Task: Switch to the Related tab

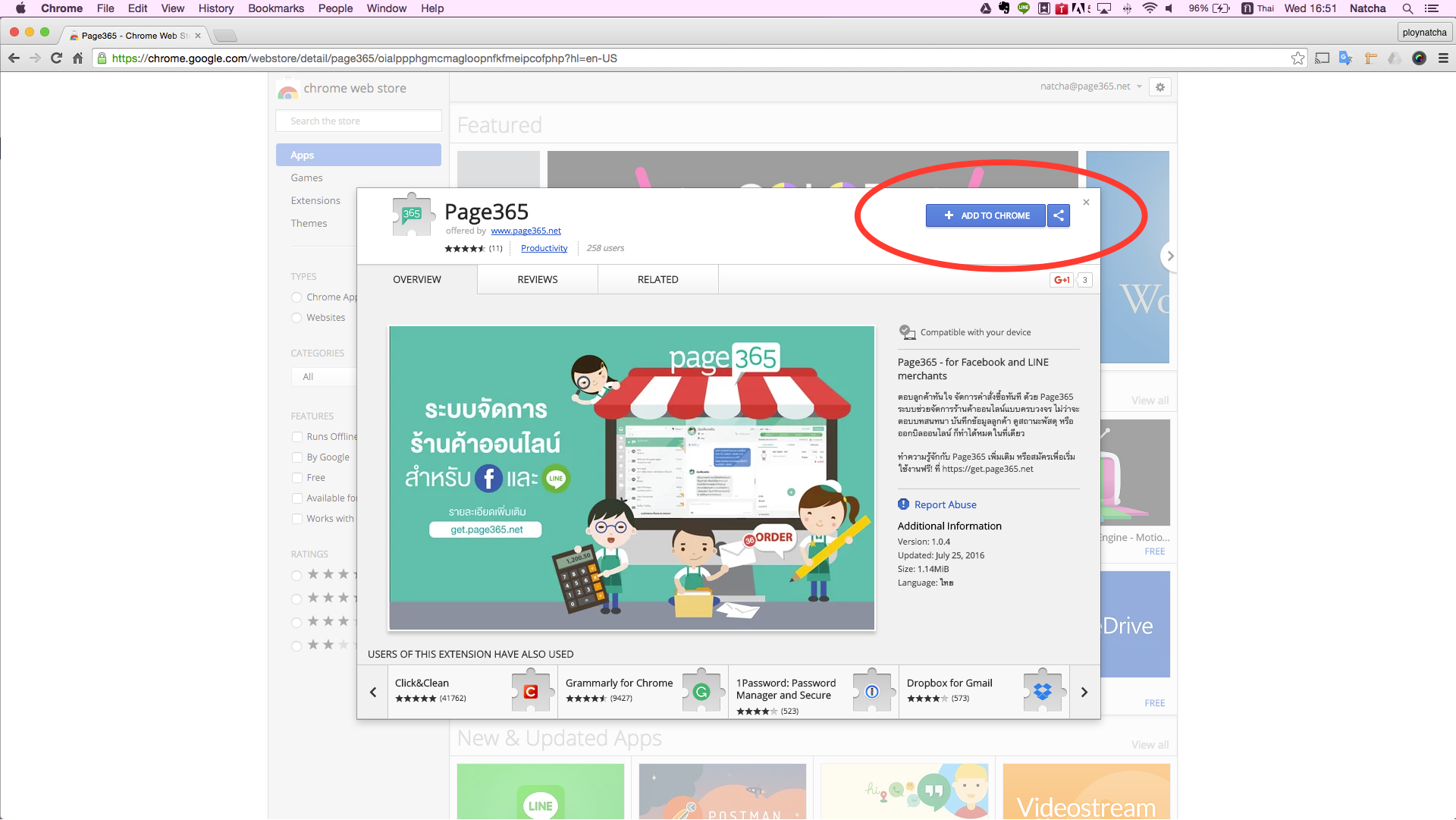Action: tap(657, 279)
